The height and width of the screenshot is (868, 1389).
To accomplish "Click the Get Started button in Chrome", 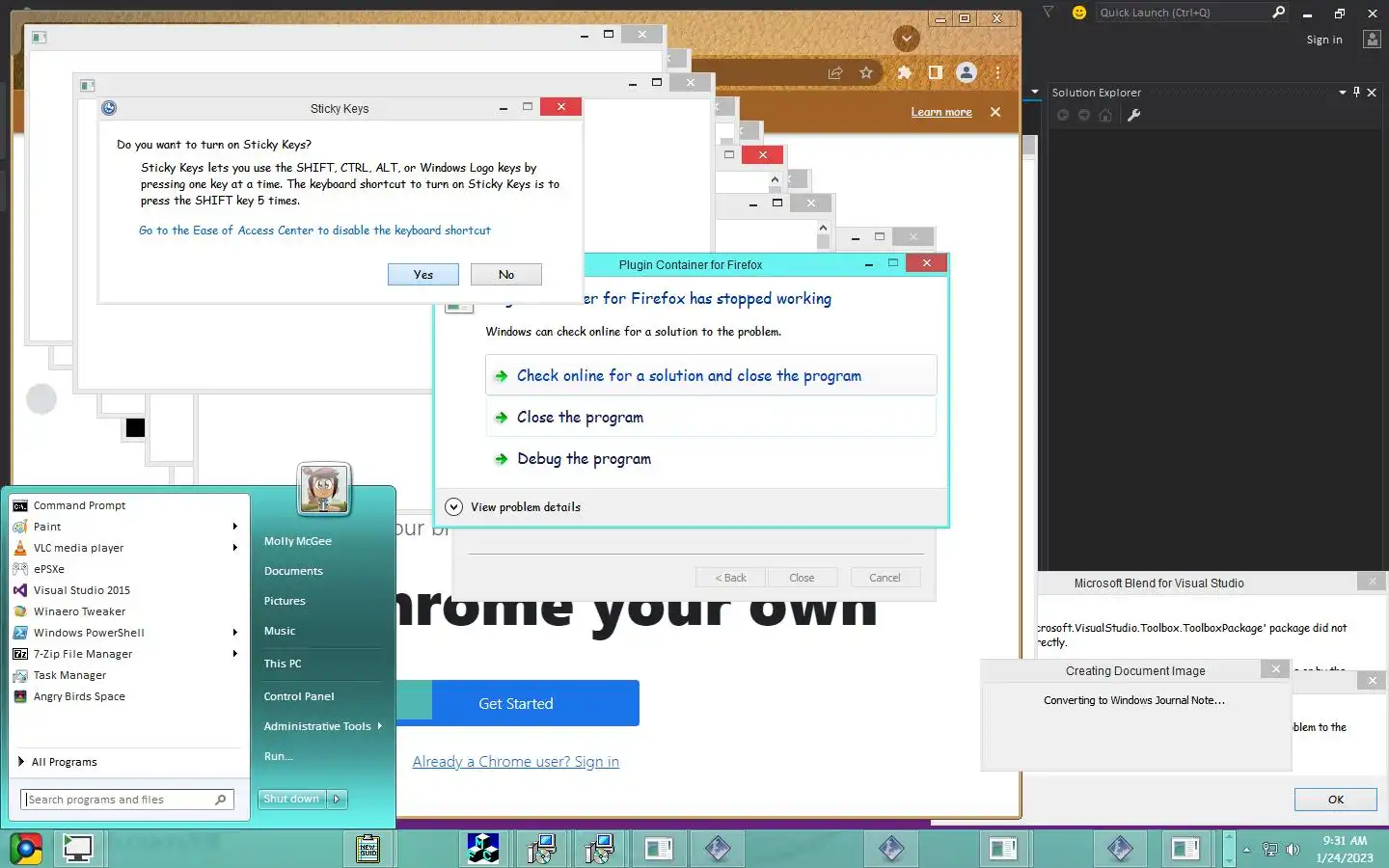I will pyautogui.click(x=516, y=703).
